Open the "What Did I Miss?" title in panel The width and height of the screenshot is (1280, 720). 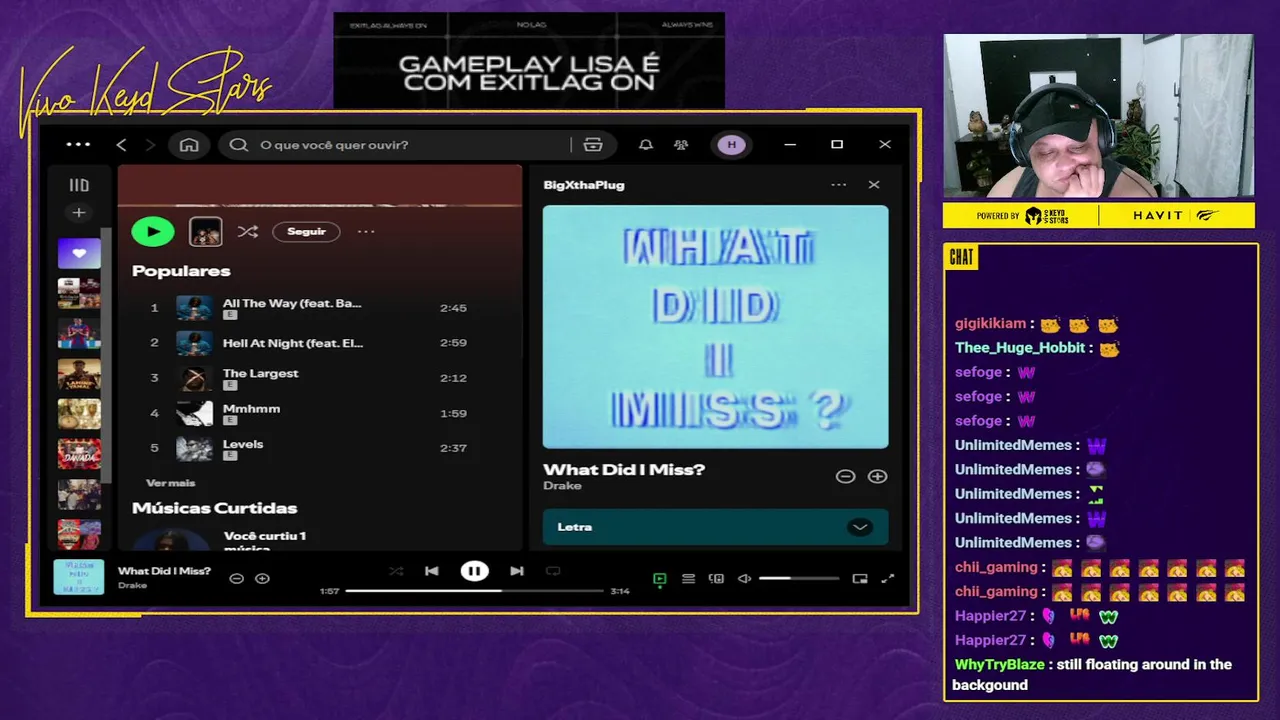(624, 469)
